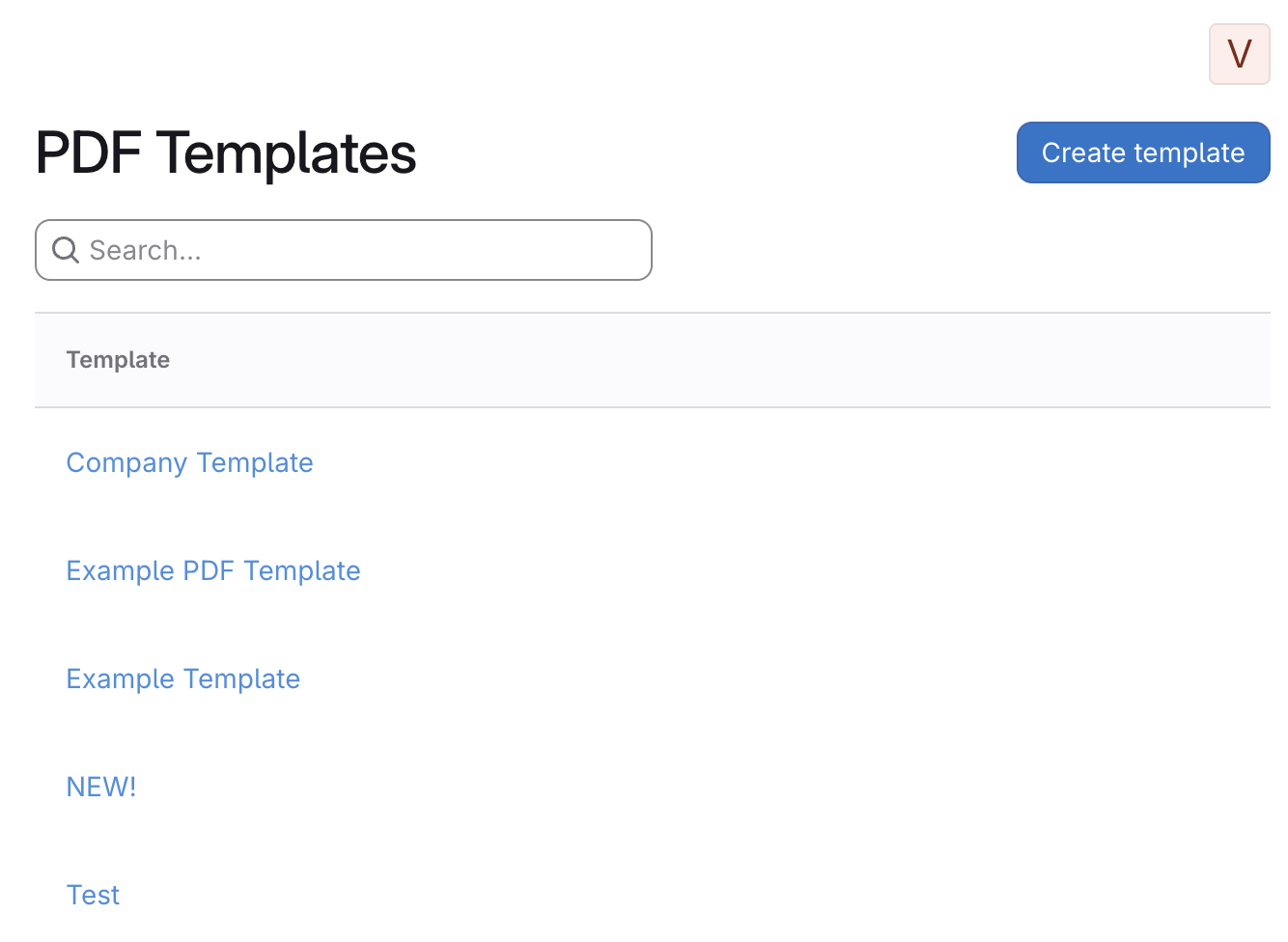The image size is (1288, 942).
Task: Start a new template with the blue button
Action: [1142, 152]
